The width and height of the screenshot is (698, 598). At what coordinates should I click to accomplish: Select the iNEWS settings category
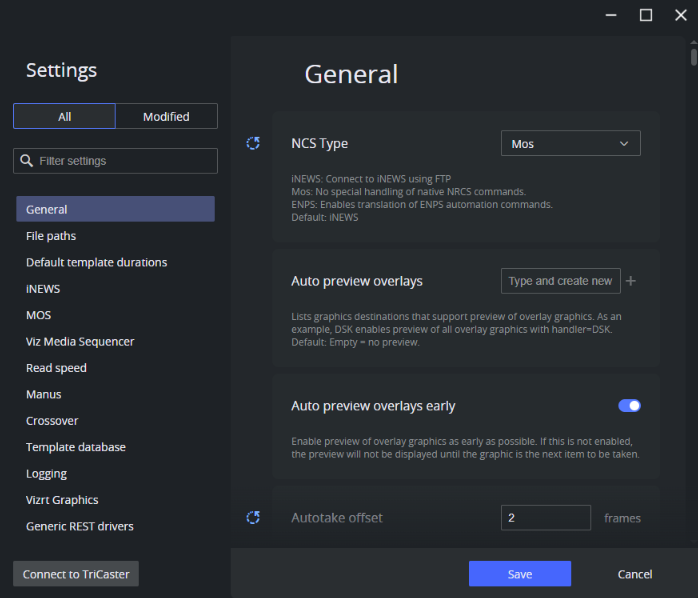(x=43, y=289)
